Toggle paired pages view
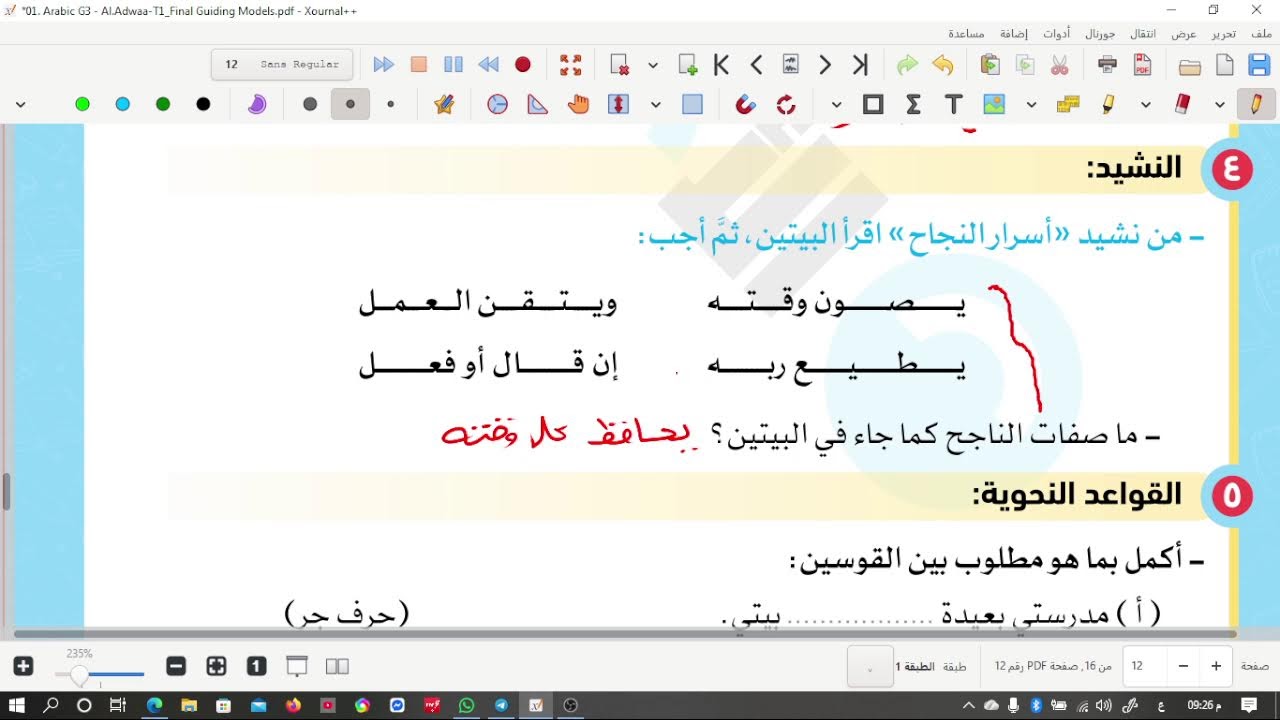This screenshot has width=1280, height=720. (337, 666)
